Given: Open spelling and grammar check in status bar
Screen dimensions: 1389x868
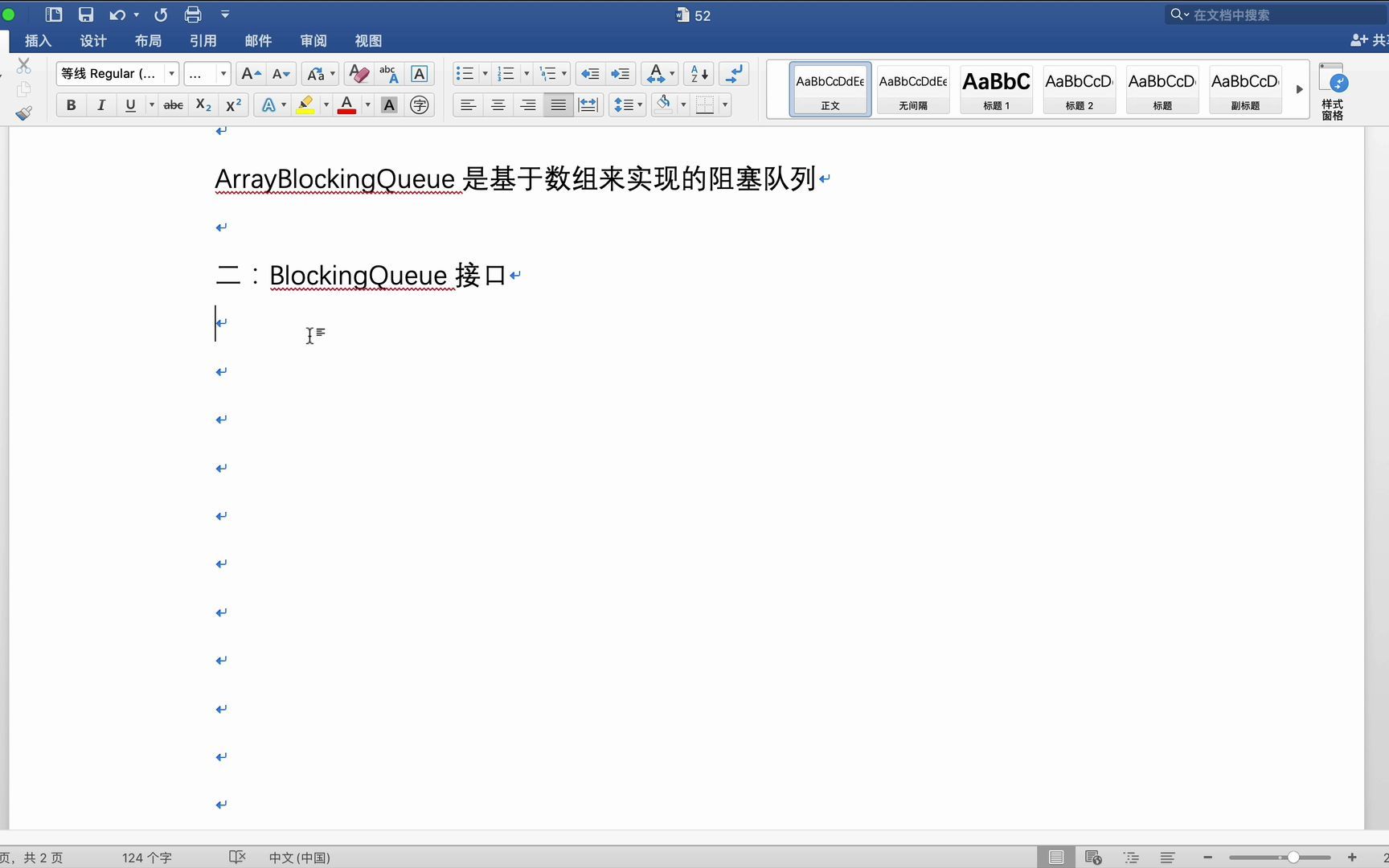Looking at the screenshot, I should 237,858.
